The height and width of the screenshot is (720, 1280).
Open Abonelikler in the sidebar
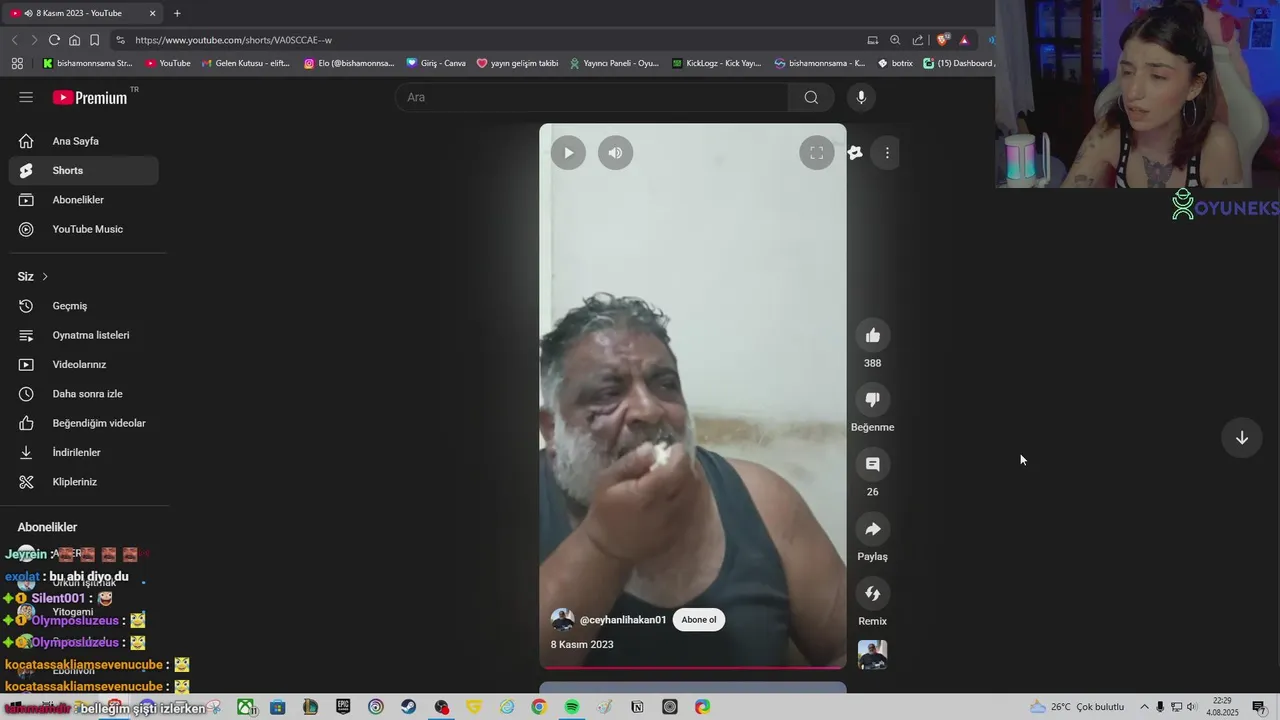pos(84,200)
